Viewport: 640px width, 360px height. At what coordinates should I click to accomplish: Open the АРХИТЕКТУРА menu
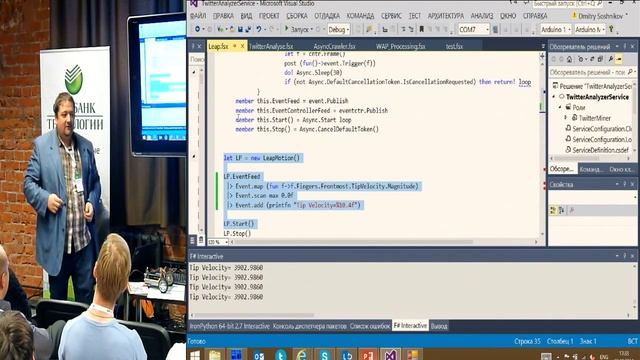(x=446, y=16)
